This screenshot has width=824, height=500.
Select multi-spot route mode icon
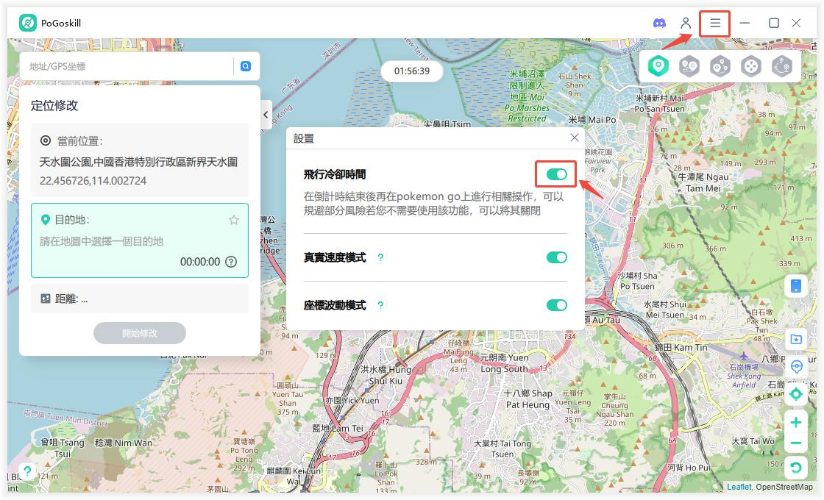click(x=720, y=66)
